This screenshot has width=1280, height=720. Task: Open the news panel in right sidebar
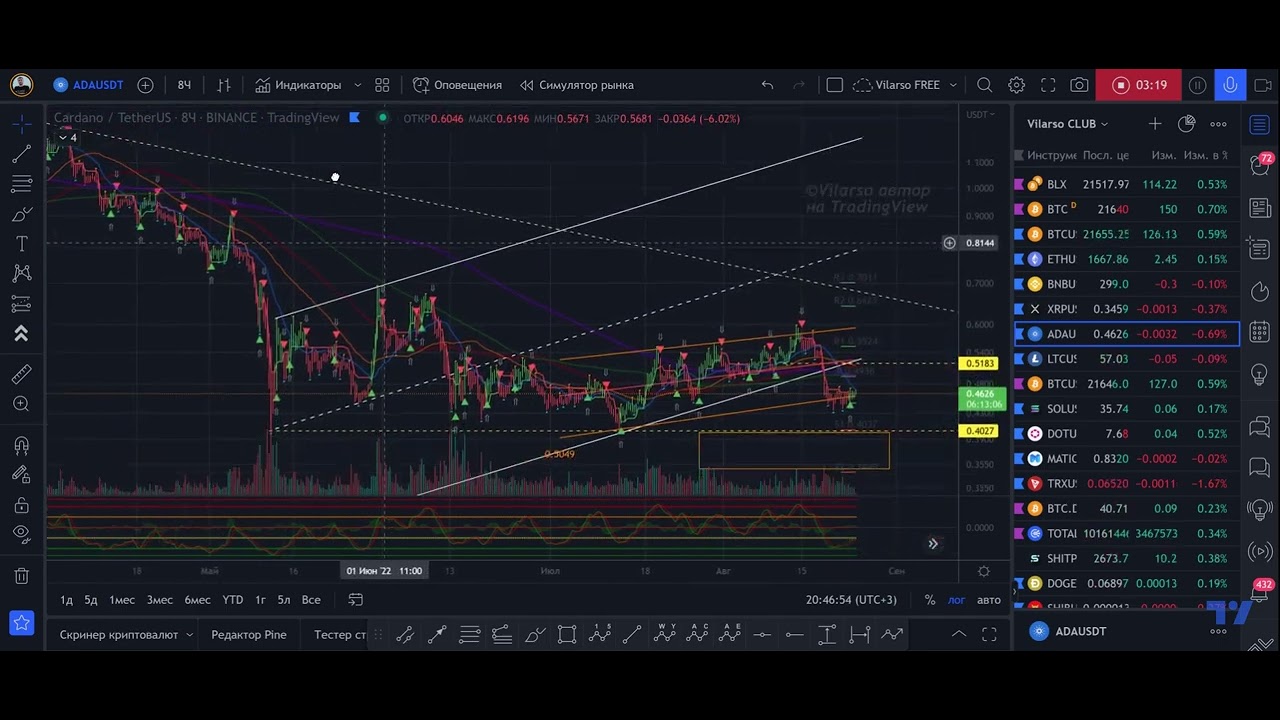coord(1260,208)
